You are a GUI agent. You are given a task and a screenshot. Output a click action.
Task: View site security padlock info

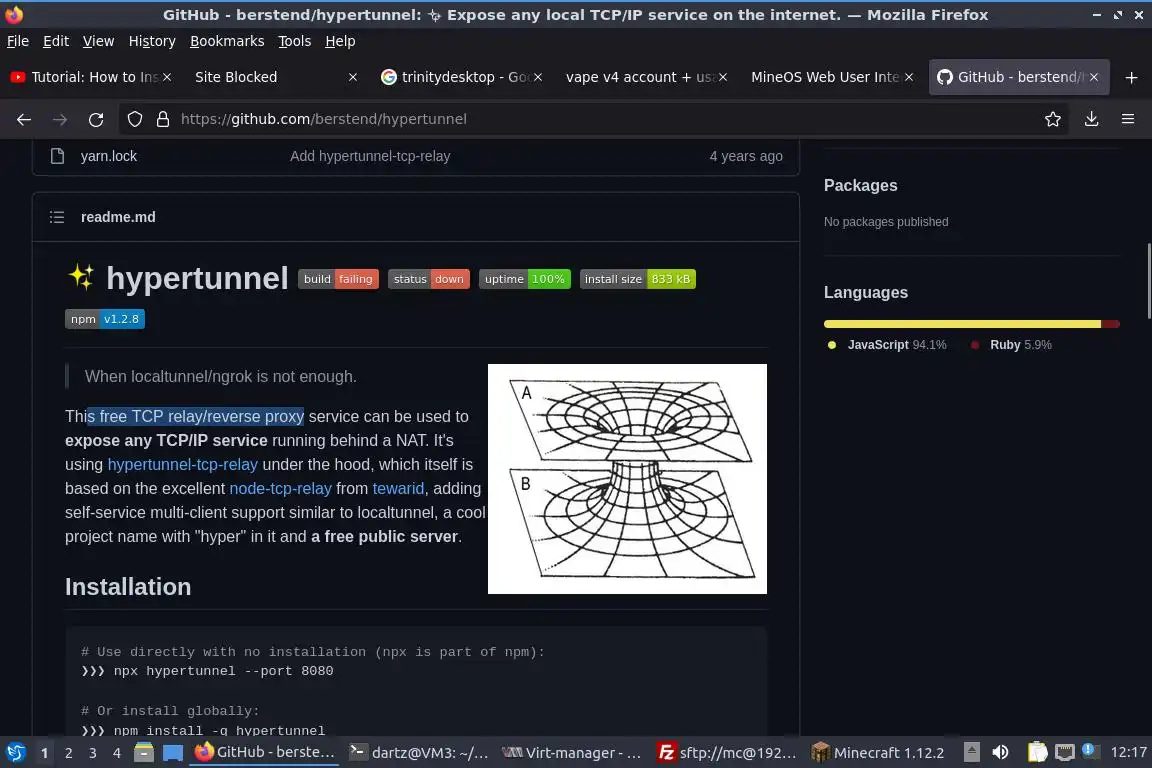[163, 119]
